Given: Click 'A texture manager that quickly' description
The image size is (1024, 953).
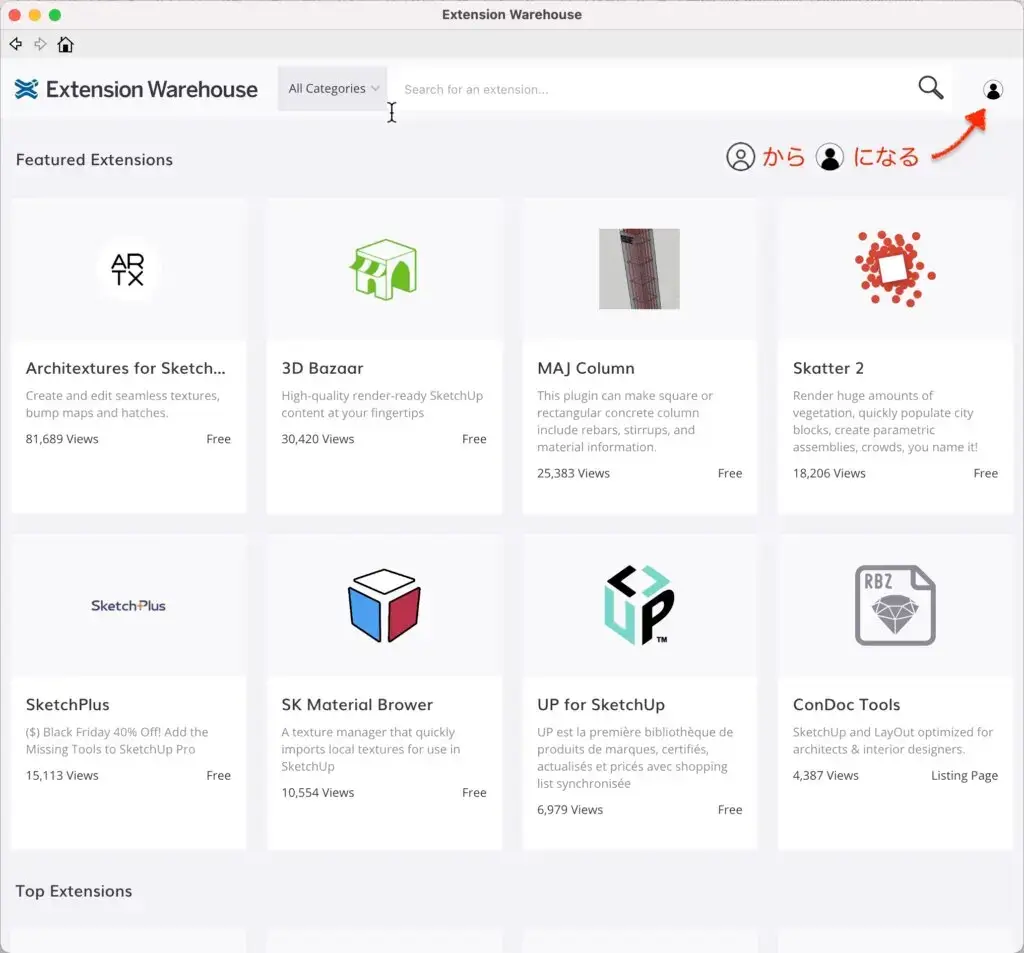Looking at the screenshot, I should [370, 749].
